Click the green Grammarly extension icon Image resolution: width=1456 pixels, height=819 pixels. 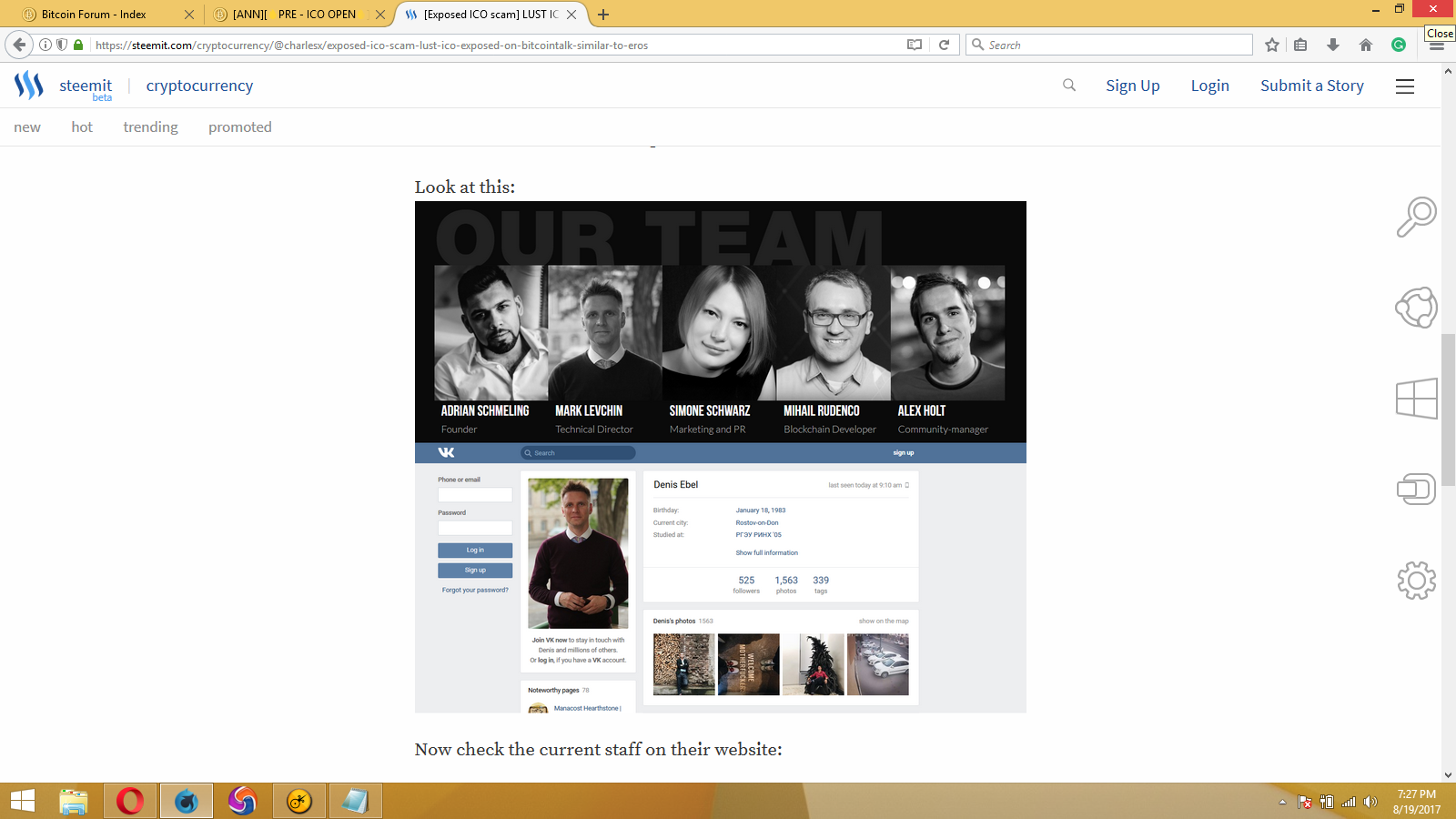coord(1399,45)
